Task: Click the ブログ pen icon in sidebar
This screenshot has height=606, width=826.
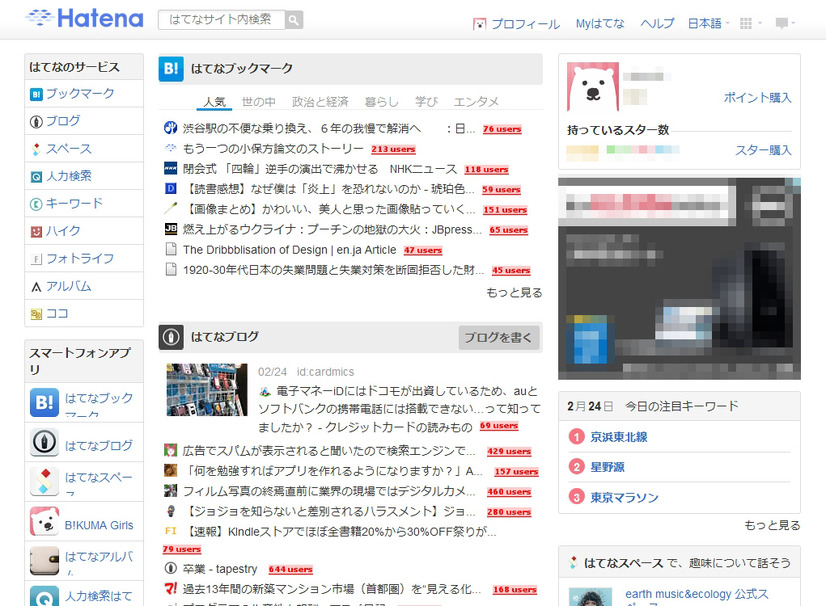Action: pyautogui.click(x=36, y=122)
